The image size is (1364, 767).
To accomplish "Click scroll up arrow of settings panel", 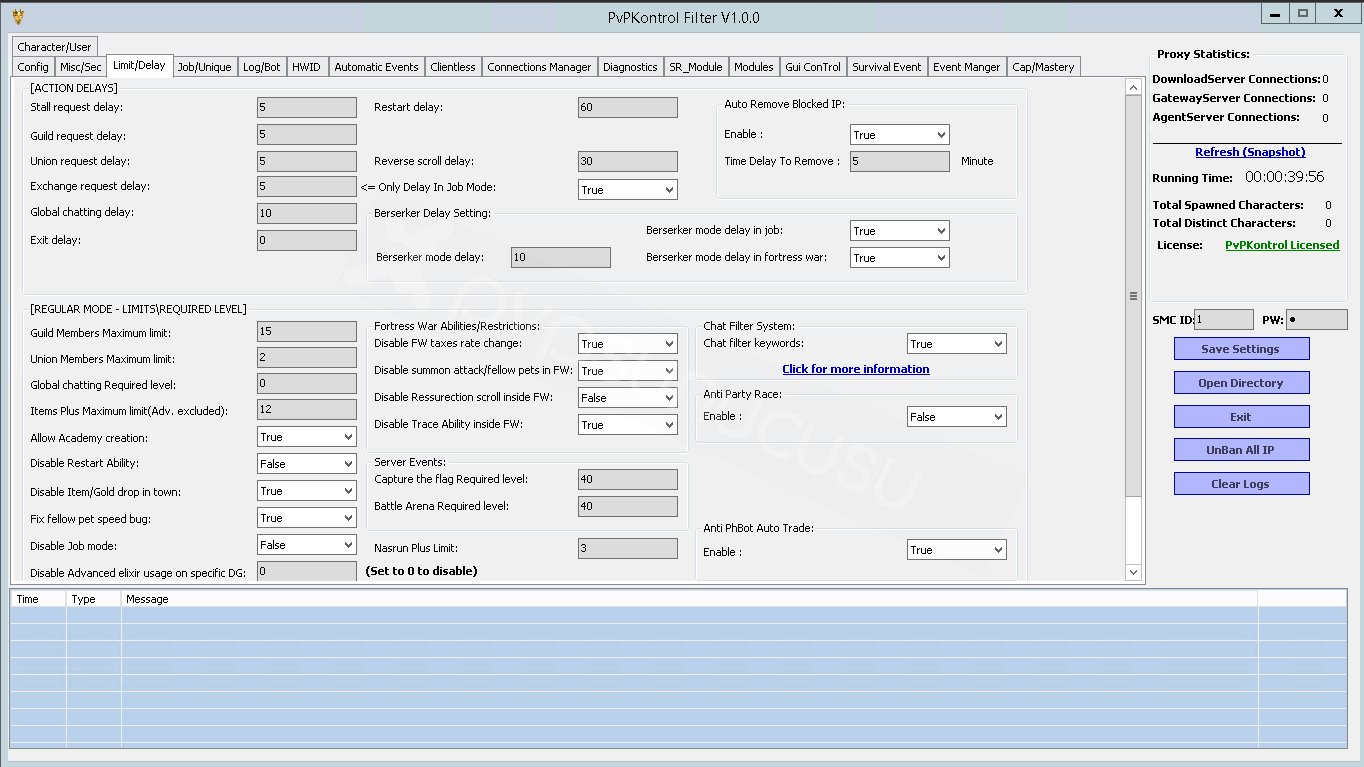I will click(x=1133, y=88).
